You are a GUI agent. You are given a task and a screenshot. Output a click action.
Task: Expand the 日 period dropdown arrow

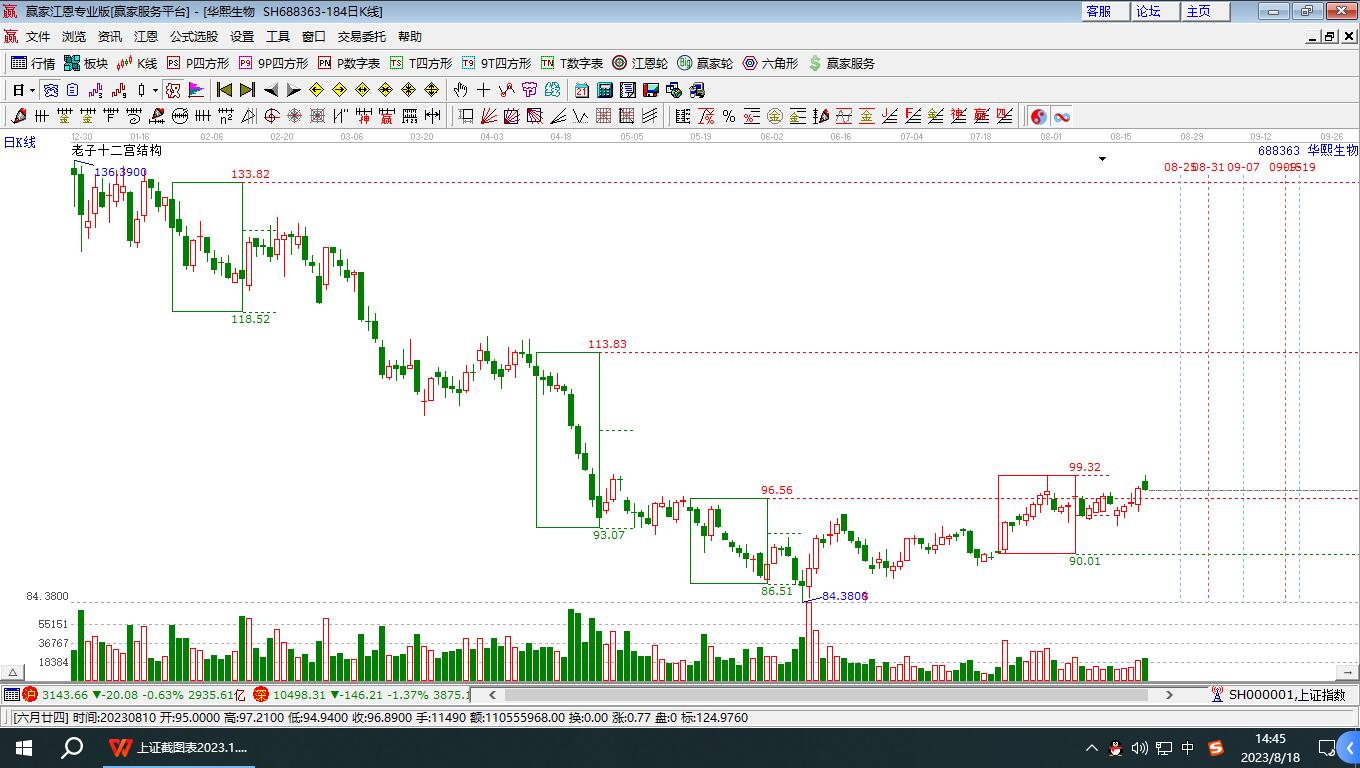(33, 90)
